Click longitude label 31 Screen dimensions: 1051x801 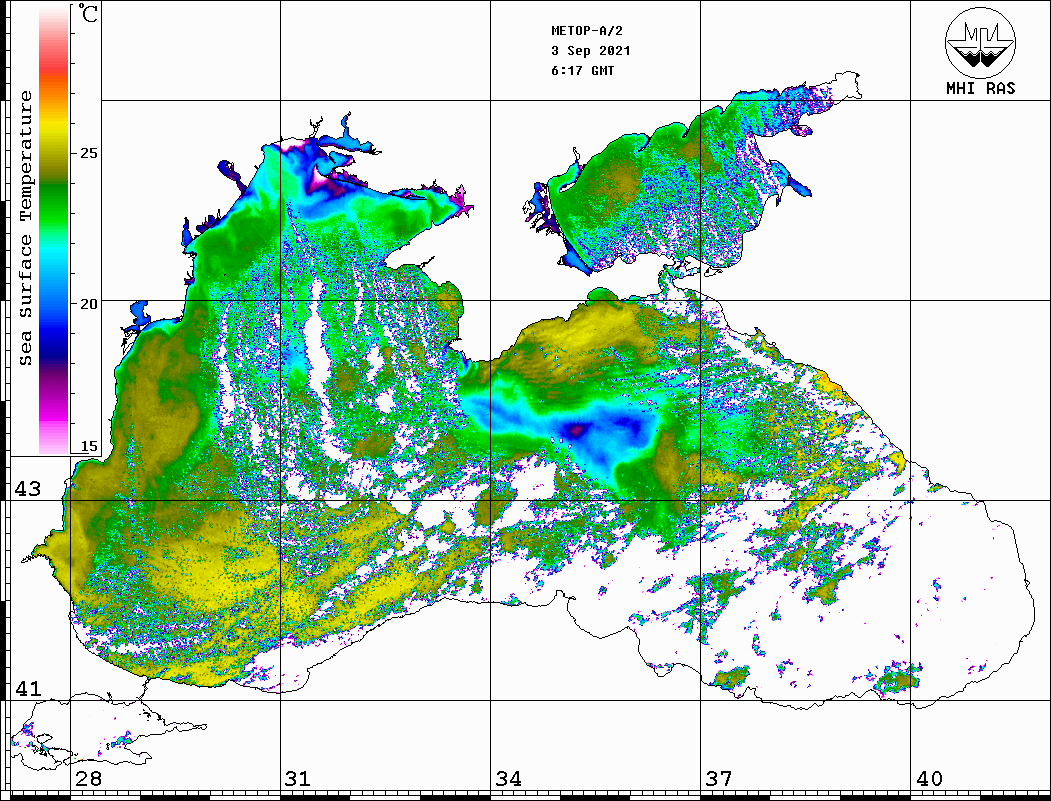click(x=298, y=778)
